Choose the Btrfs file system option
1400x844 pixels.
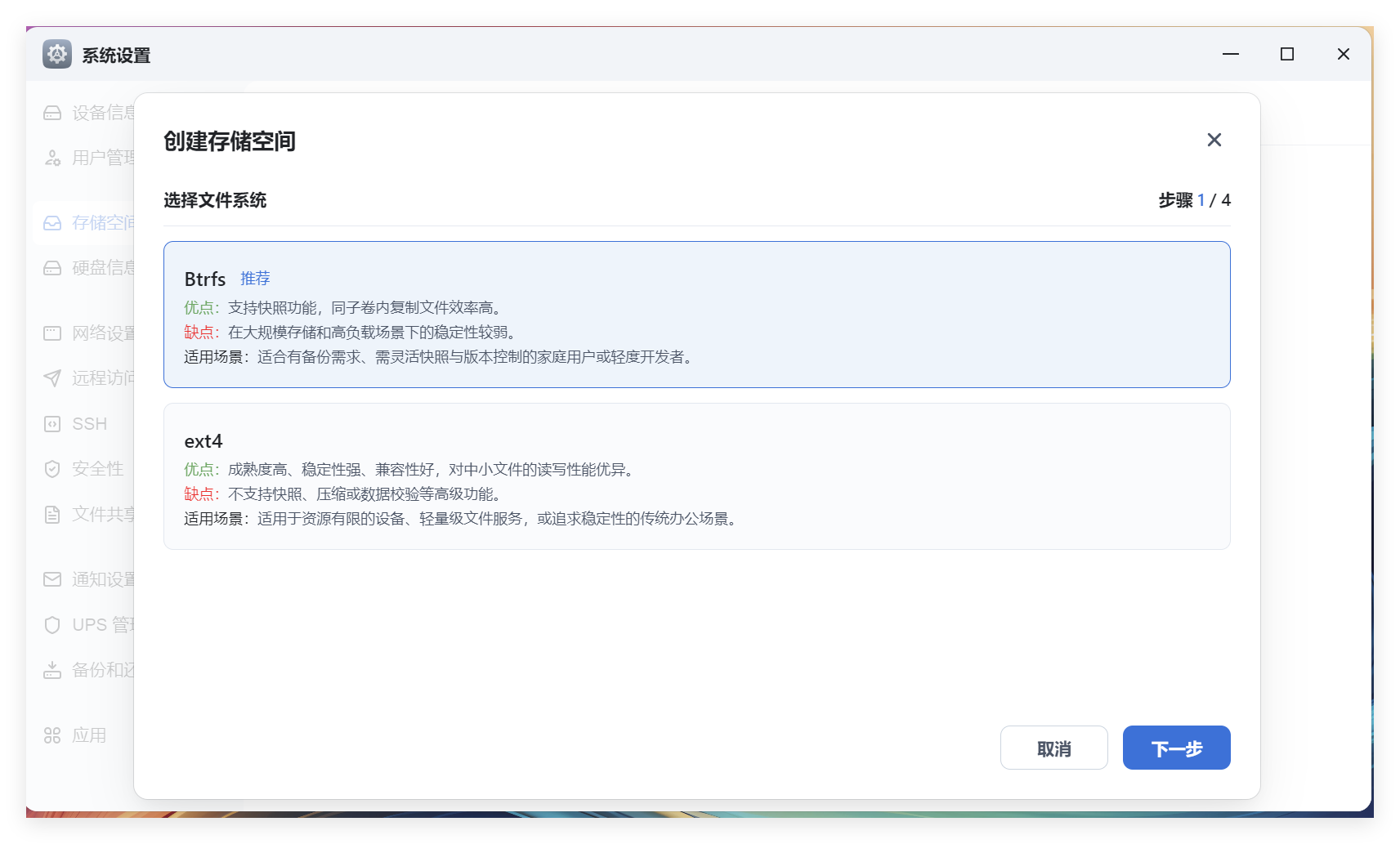(697, 315)
